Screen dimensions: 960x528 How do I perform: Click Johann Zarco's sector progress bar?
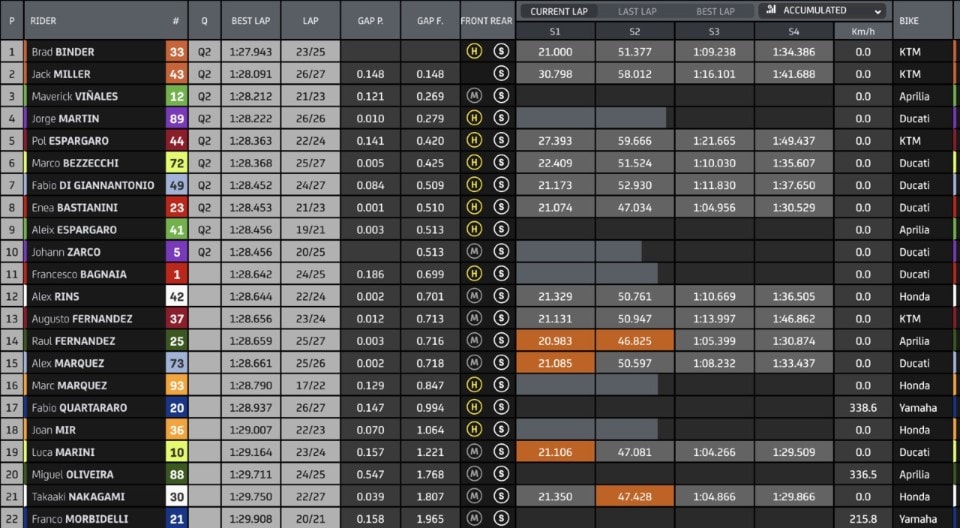click(x=579, y=252)
